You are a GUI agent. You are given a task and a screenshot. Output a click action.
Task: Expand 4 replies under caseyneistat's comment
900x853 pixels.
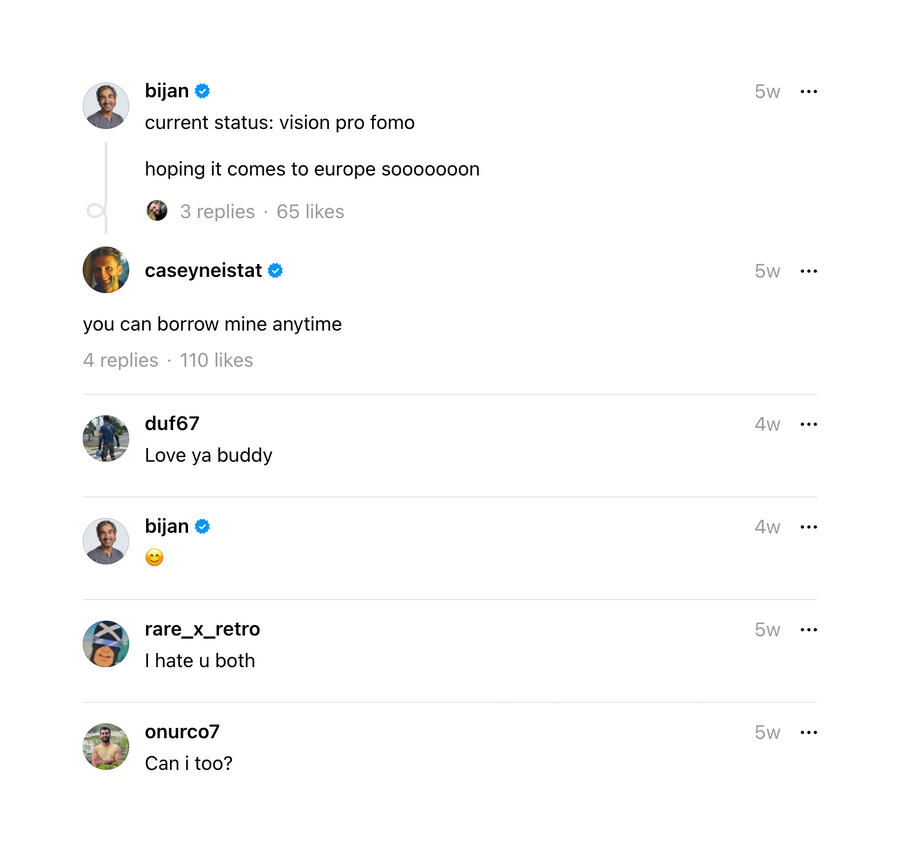tap(120, 360)
